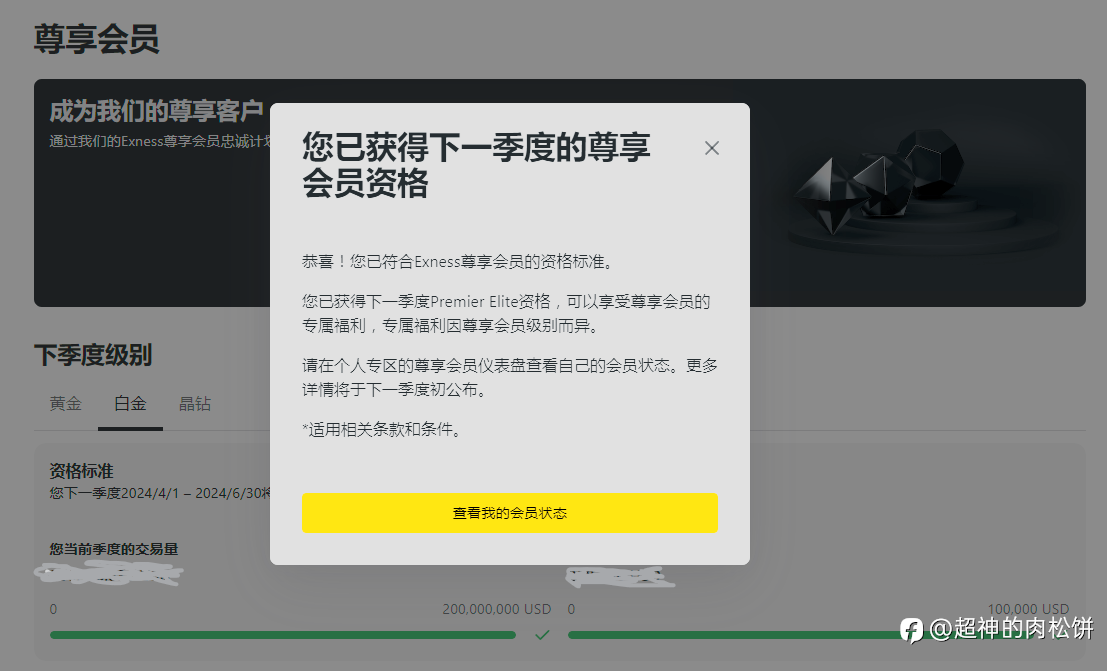Click the dialog title 您已获得下一季度的尊享会员资格
1107x671 pixels.
[476, 165]
